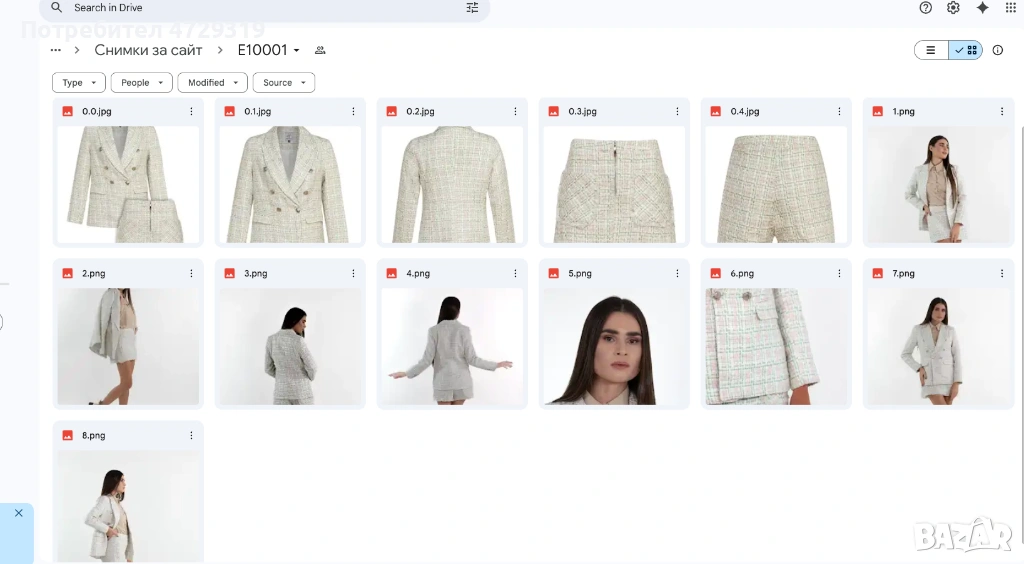
Task: Open more actions menu for 5.png
Action: point(677,274)
